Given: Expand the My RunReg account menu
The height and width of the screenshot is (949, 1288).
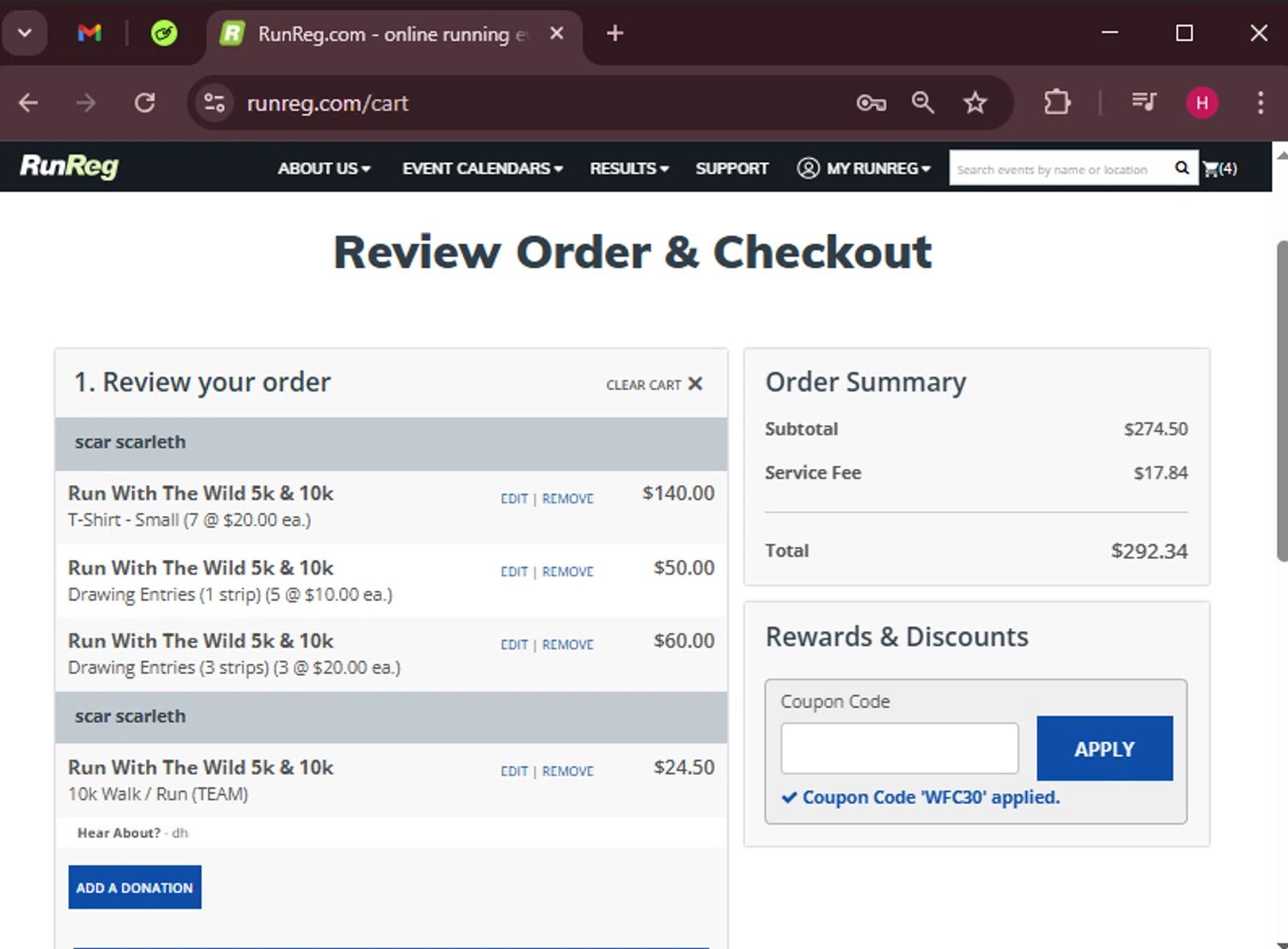Looking at the screenshot, I should (864, 168).
